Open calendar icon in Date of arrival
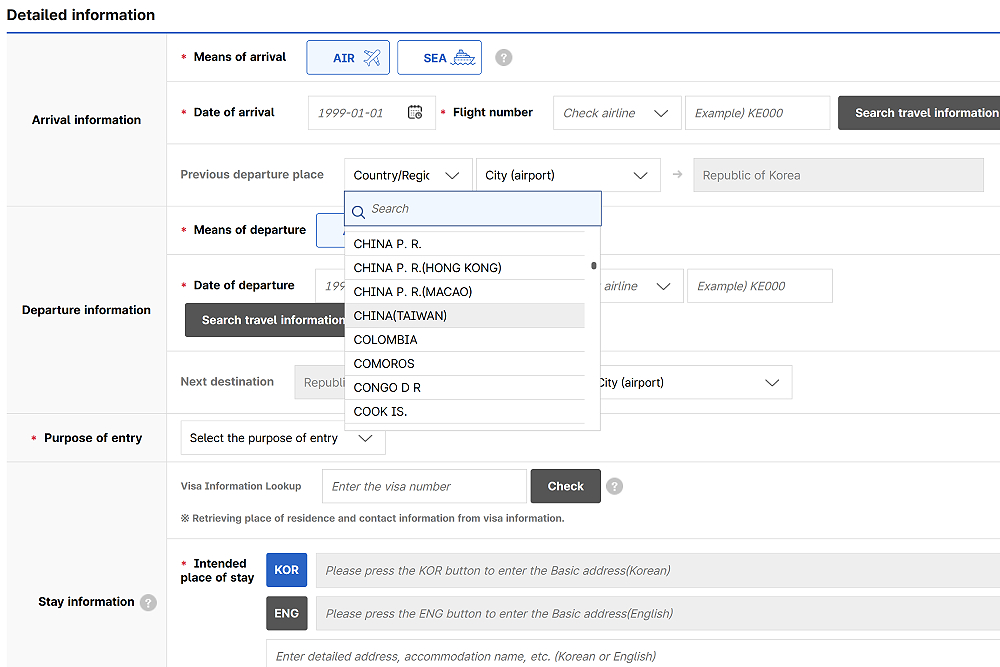The height and width of the screenshot is (667, 1000). [415, 113]
